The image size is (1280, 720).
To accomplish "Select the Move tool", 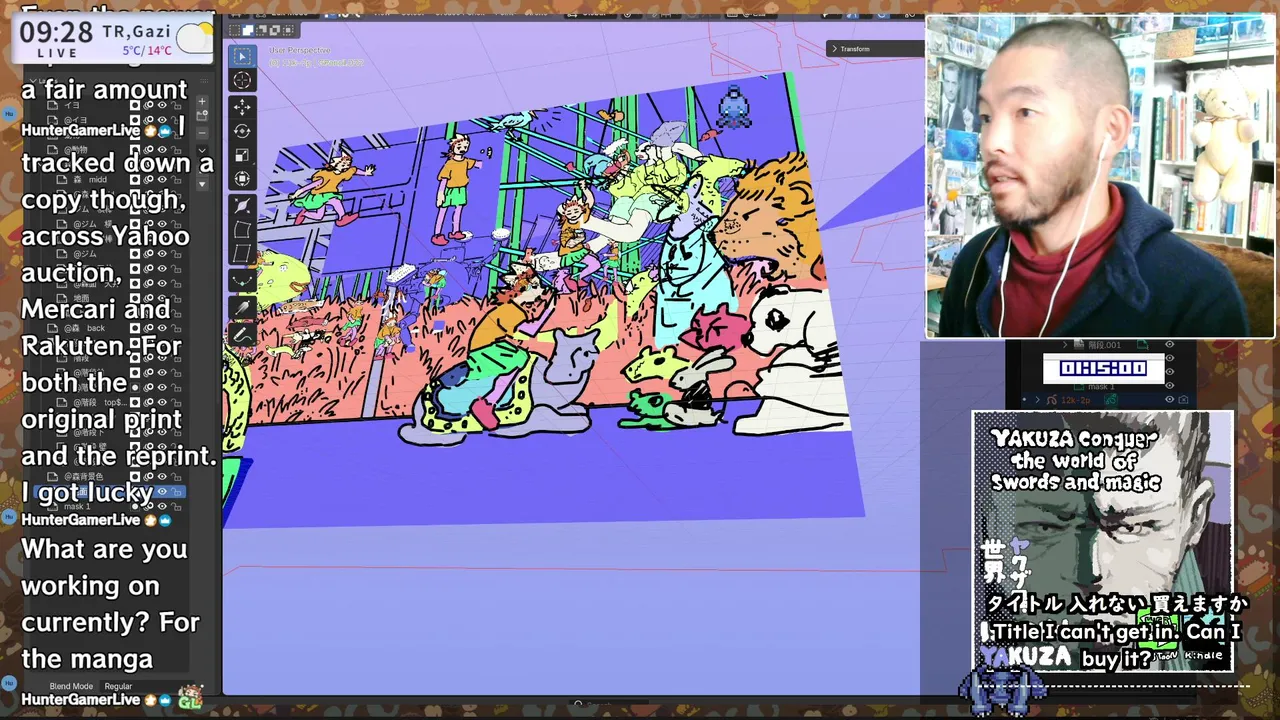I will pyautogui.click(x=242, y=106).
